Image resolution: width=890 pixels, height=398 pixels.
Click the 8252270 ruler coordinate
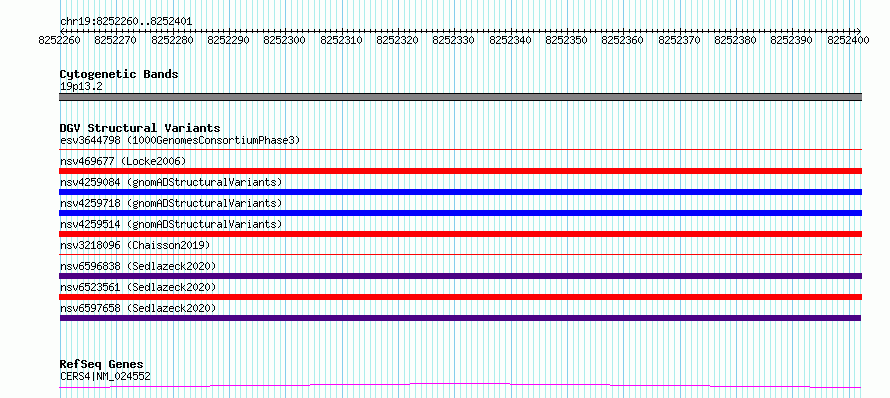pos(116,40)
